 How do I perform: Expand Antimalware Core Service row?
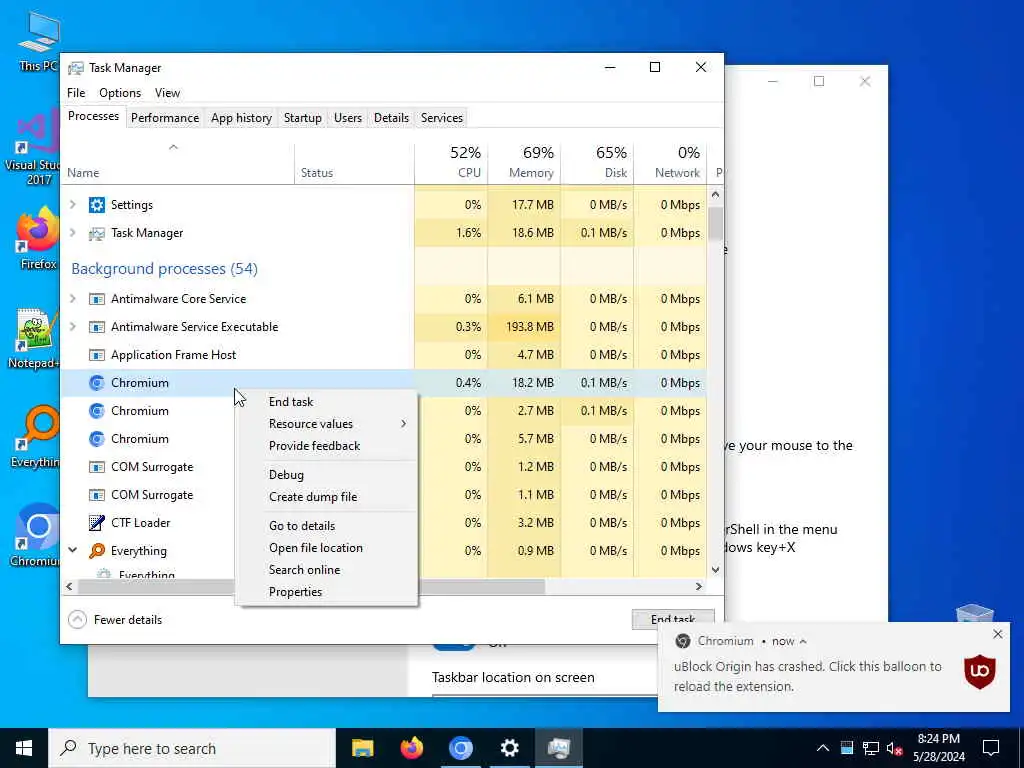point(73,299)
